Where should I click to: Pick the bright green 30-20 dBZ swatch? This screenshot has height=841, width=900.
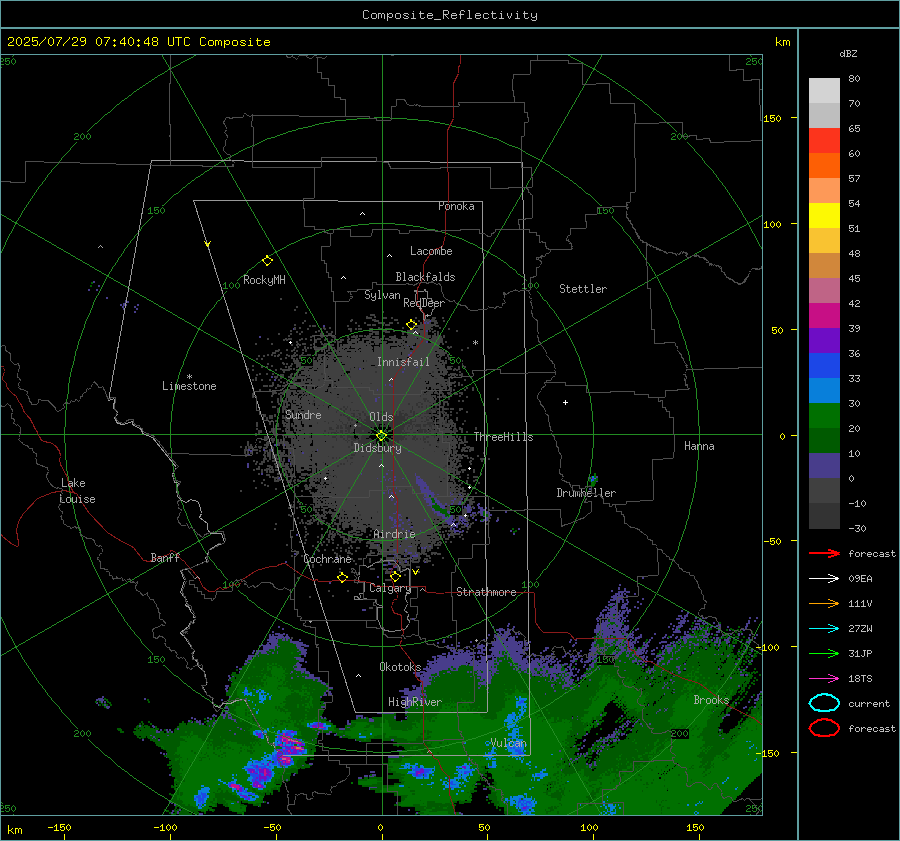click(824, 416)
